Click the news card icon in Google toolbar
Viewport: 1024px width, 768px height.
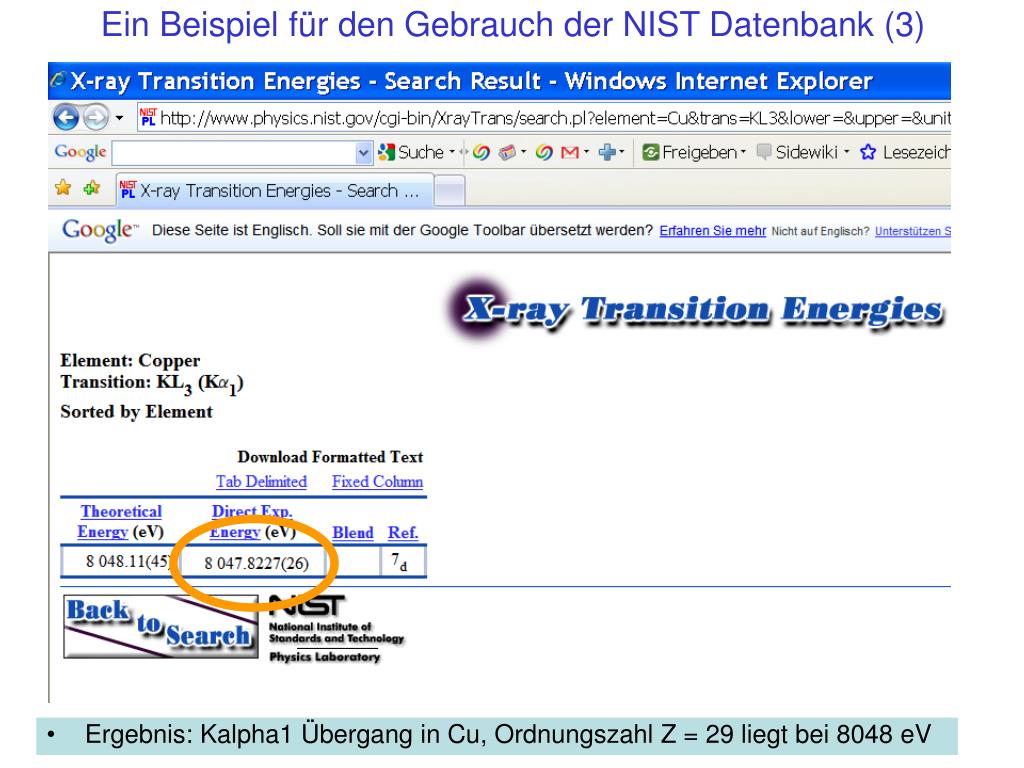click(x=507, y=153)
